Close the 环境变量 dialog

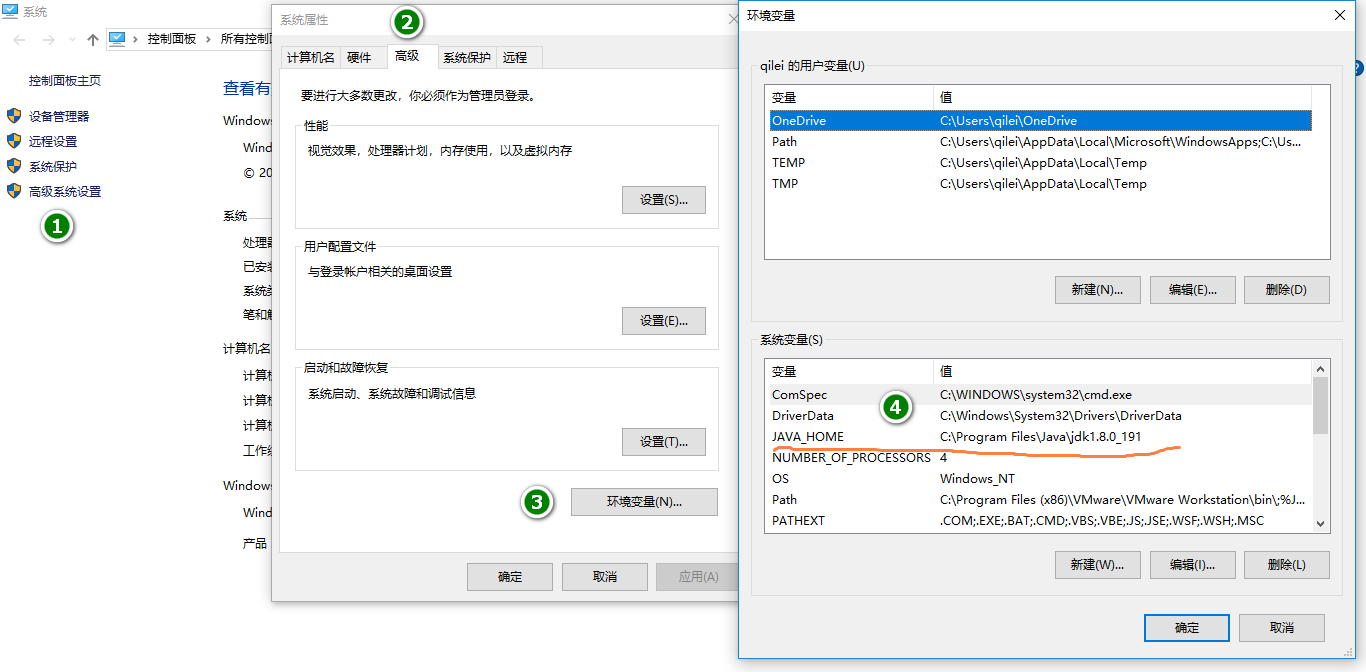tap(1340, 15)
